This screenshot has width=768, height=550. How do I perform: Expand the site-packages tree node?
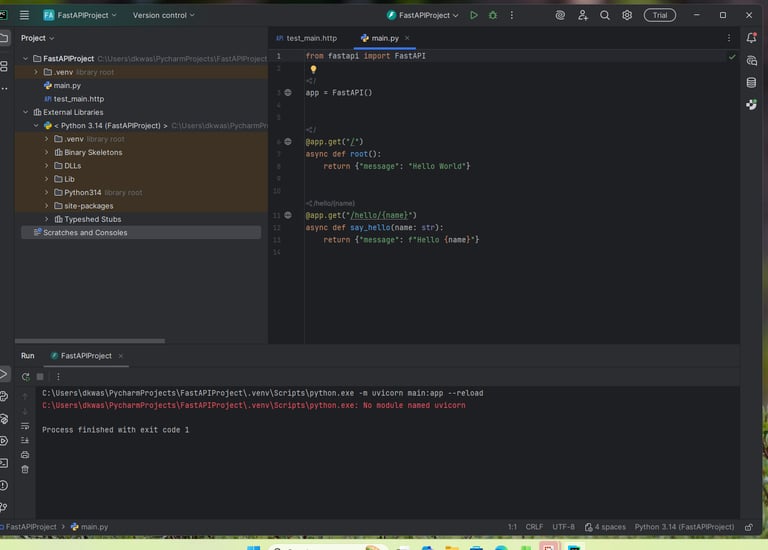47,206
